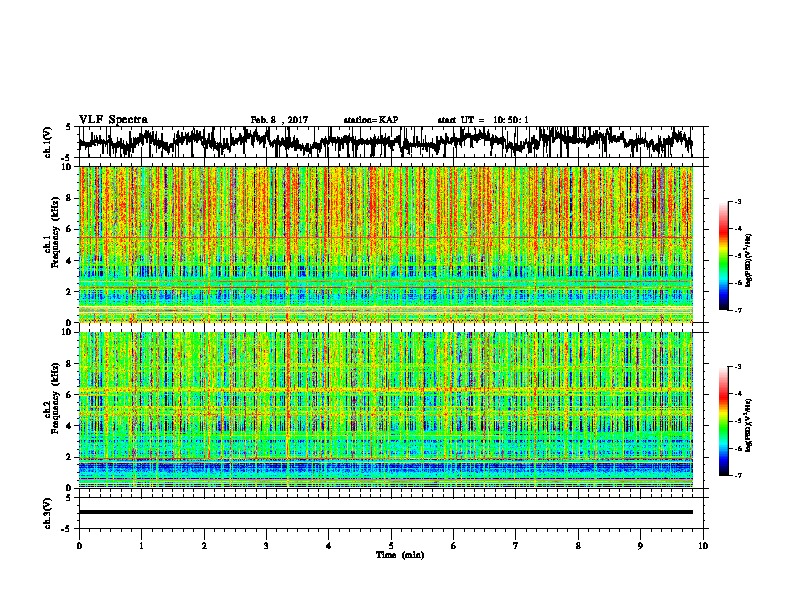Click the "2" tick on ch.2 frequency axis
This screenshot has height=612, width=792.
click(x=70, y=457)
